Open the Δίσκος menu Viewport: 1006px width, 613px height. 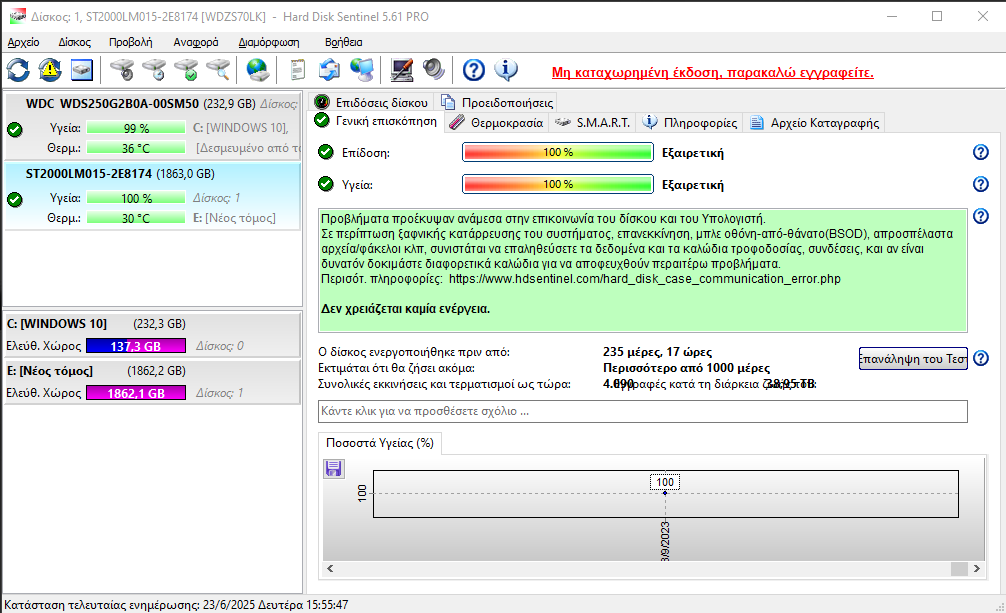point(74,42)
